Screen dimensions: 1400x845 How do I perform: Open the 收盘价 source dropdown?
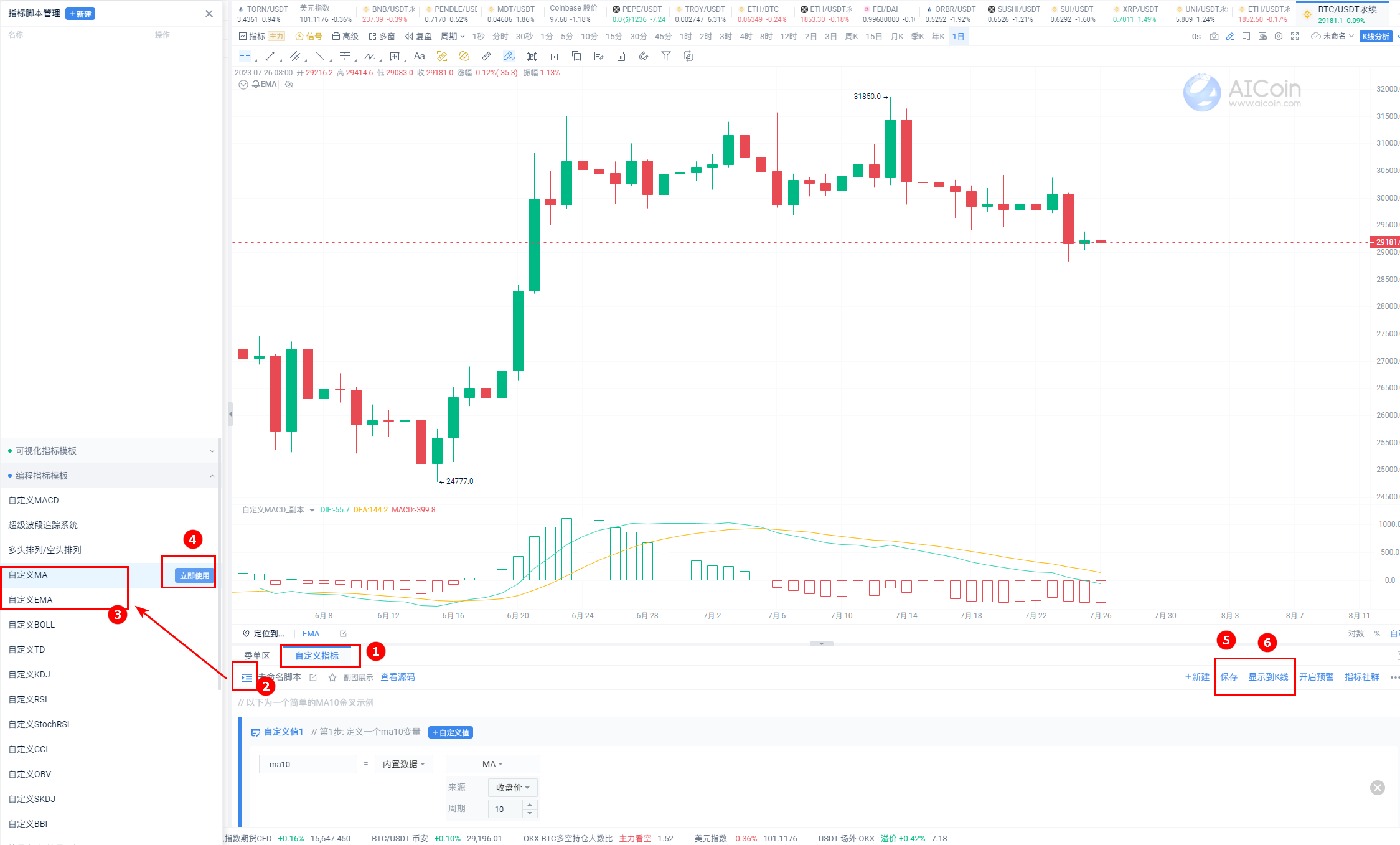[512, 788]
